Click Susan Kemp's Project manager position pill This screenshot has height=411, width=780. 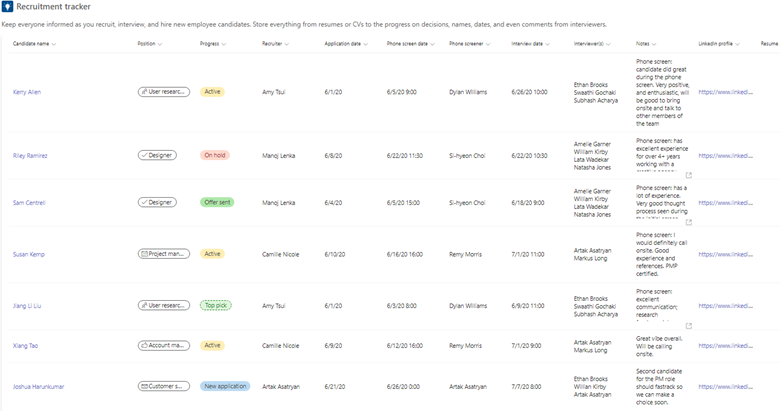[x=163, y=254]
